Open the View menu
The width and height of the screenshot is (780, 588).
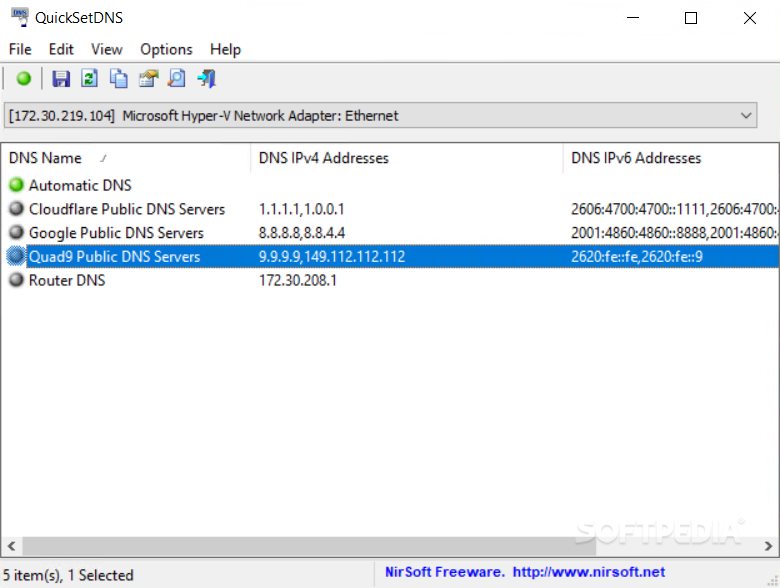[106, 49]
